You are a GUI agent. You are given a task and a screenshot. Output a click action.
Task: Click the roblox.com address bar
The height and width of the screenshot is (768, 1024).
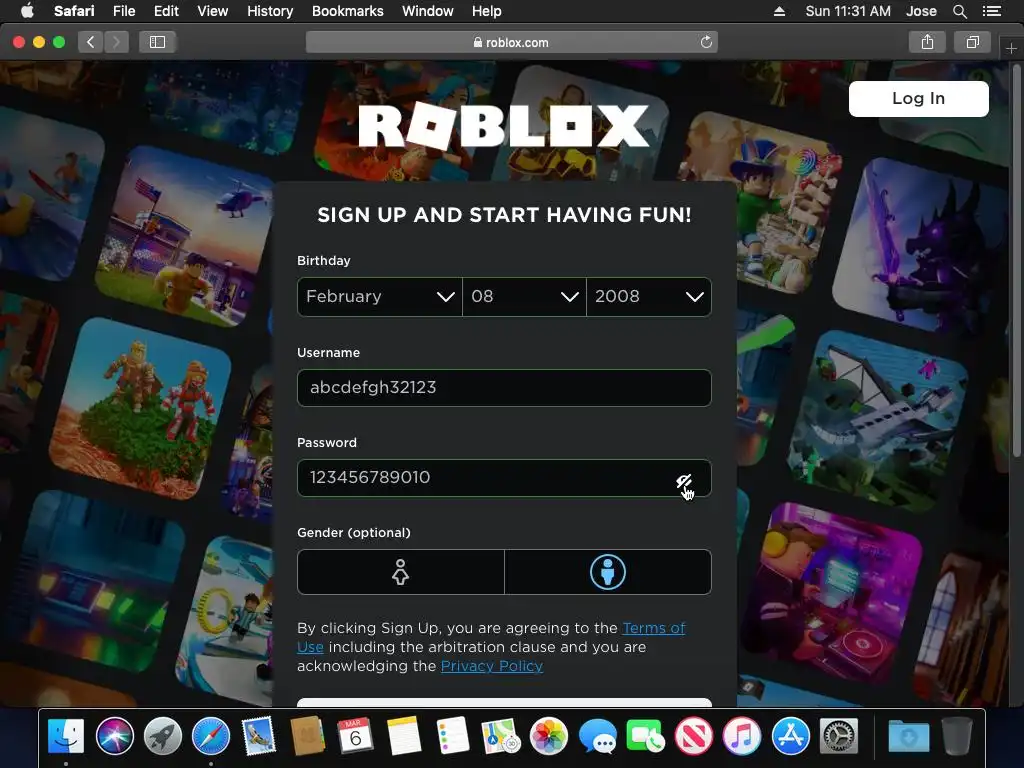tap(511, 42)
